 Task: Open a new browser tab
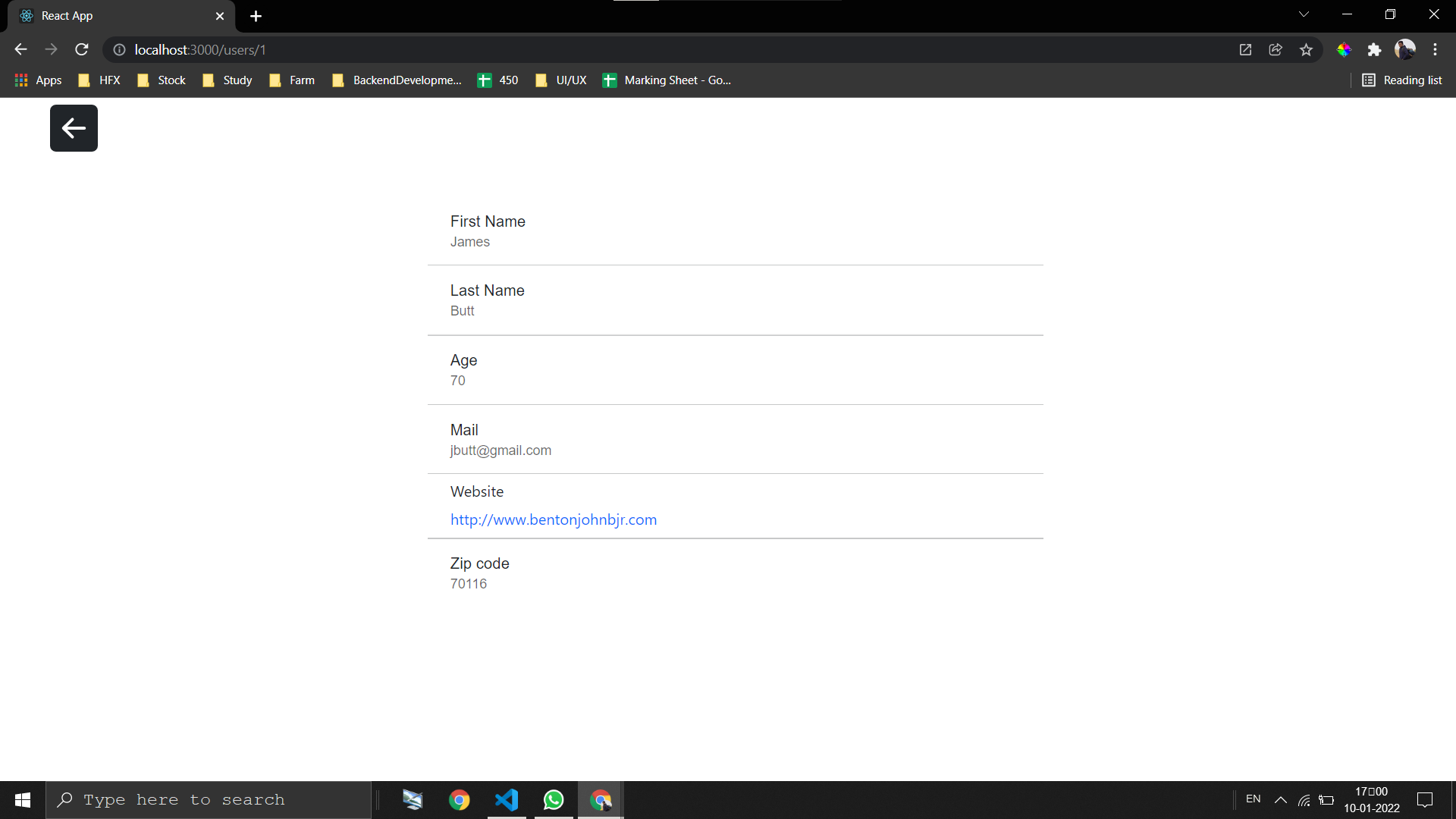256,16
